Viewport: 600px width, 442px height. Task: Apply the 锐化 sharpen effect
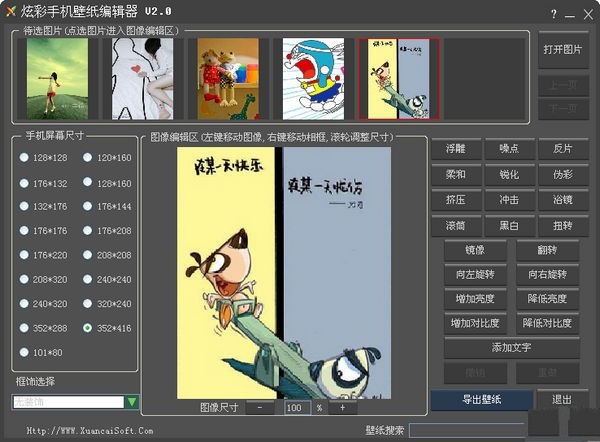[x=509, y=175]
